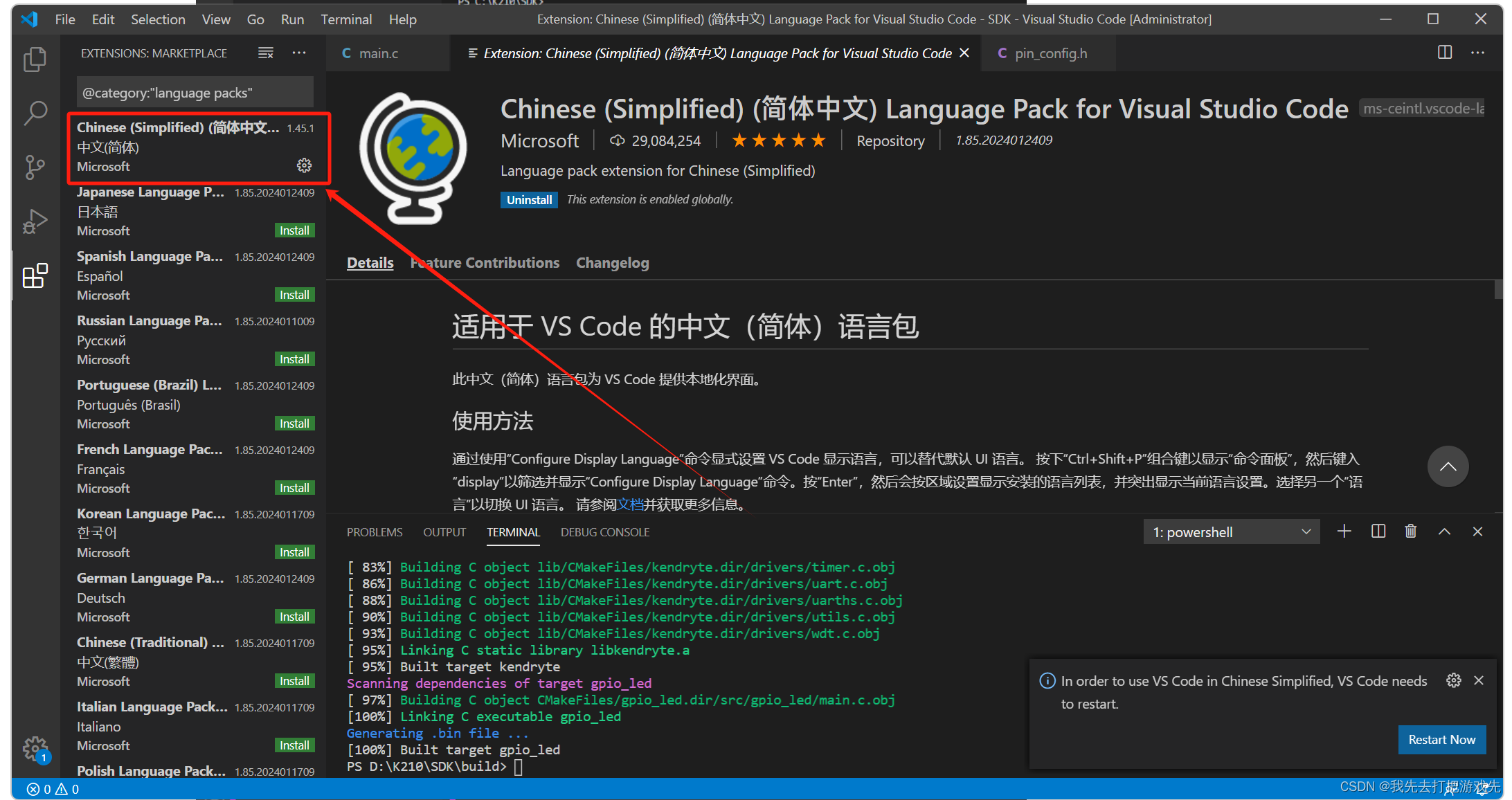Open Run and Debug view icon
Screen dimensions: 1512x800
[35, 221]
